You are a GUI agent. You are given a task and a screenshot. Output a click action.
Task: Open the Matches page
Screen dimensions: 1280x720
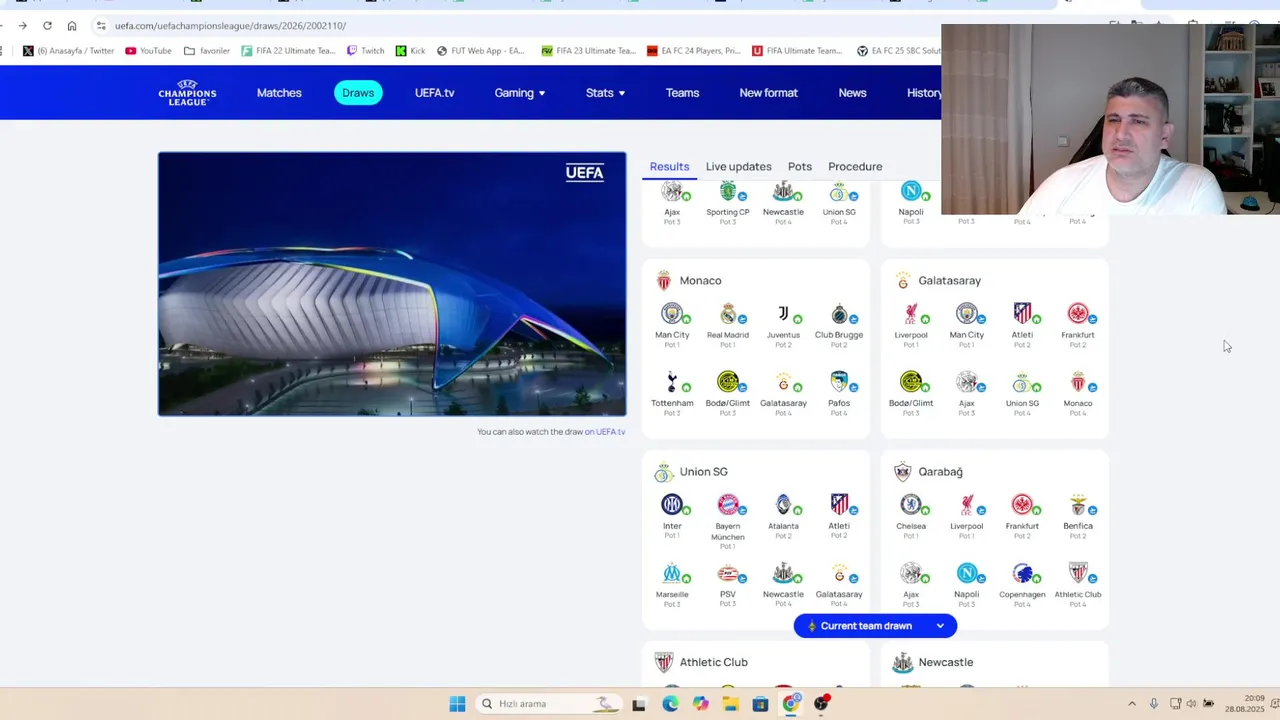point(279,93)
